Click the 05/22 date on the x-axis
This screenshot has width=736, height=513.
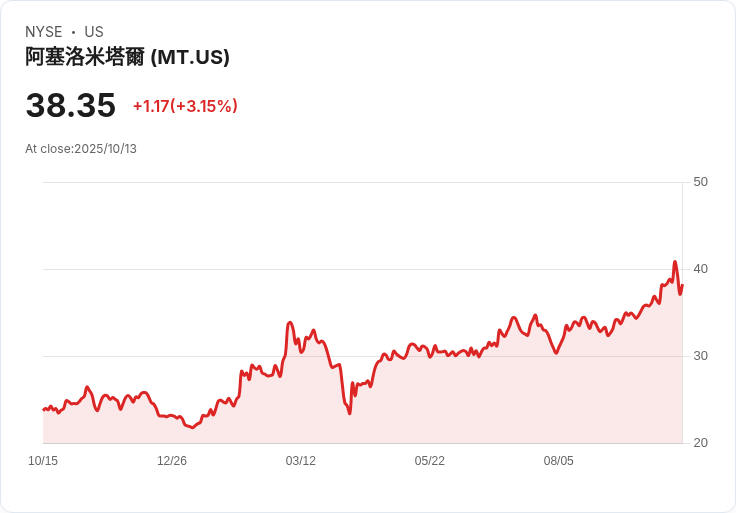click(430, 461)
